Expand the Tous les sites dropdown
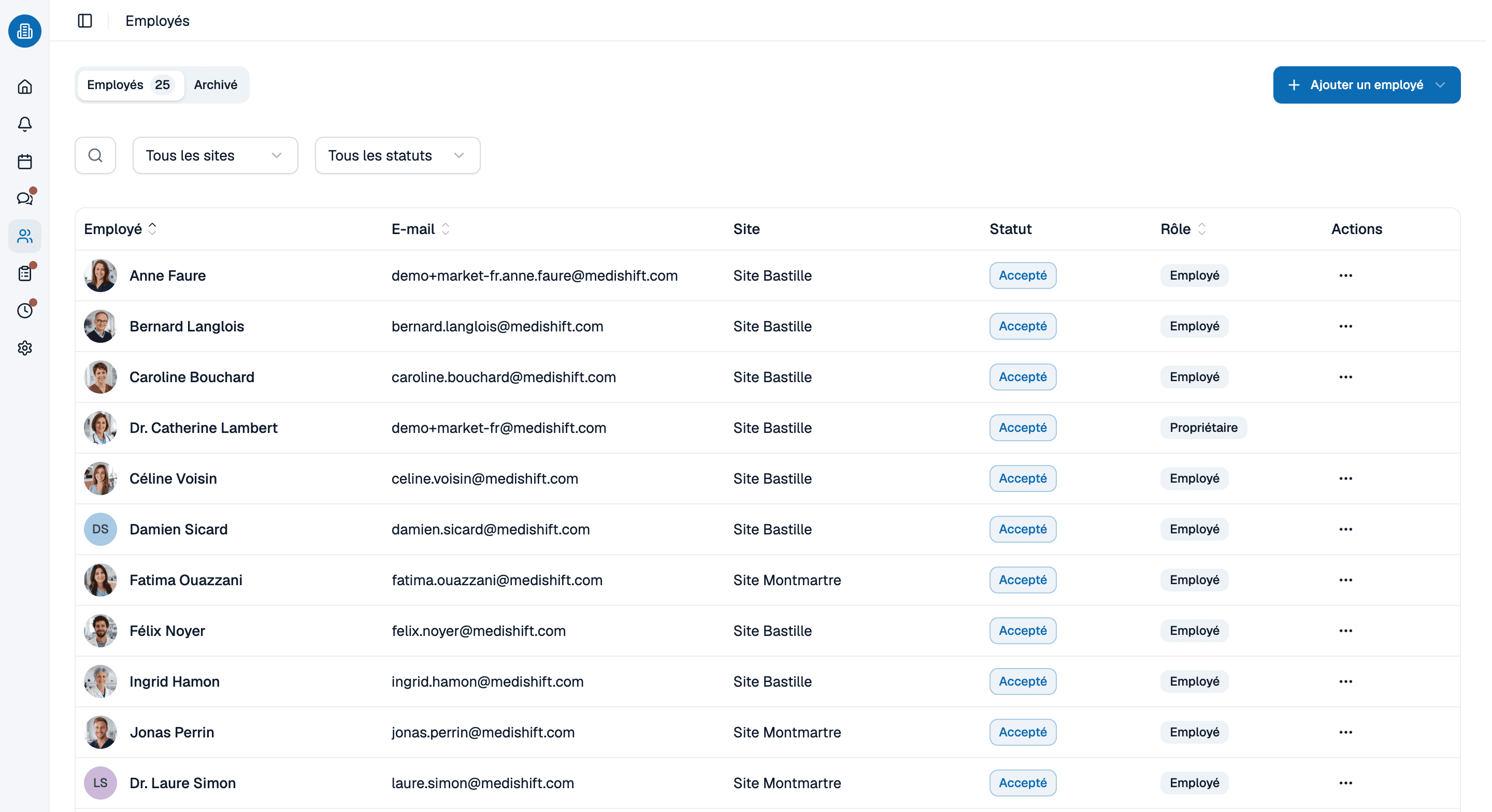The width and height of the screenshot is (1492, 812). 216,155
